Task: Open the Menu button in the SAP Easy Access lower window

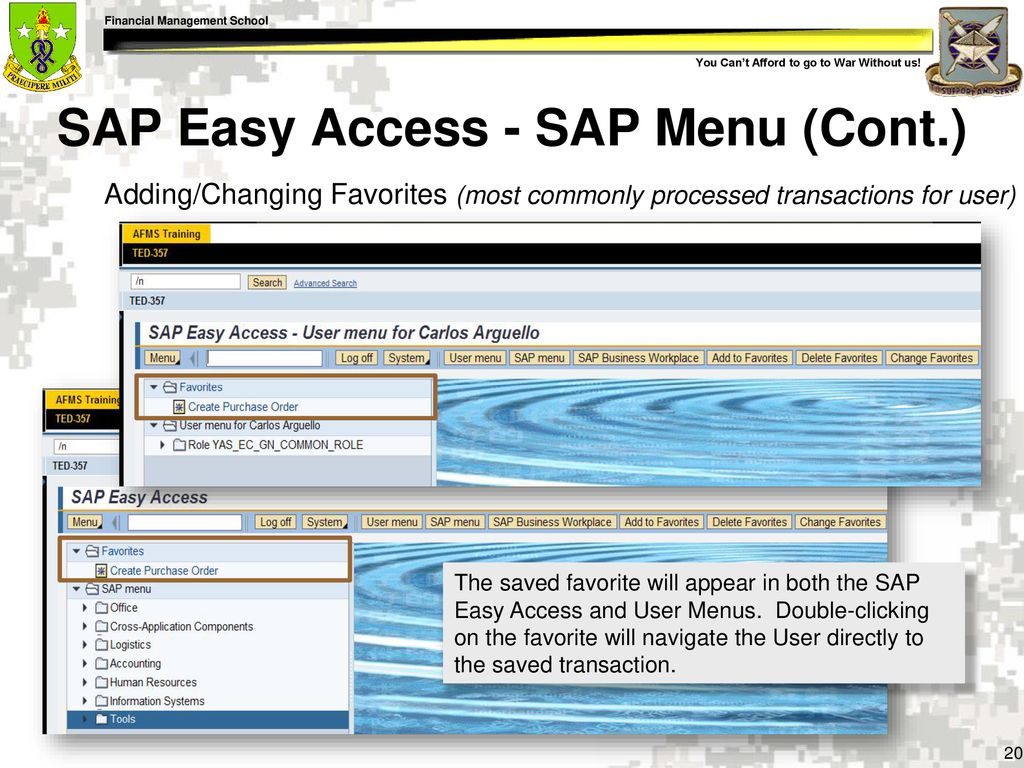Action: coord(86,522)
